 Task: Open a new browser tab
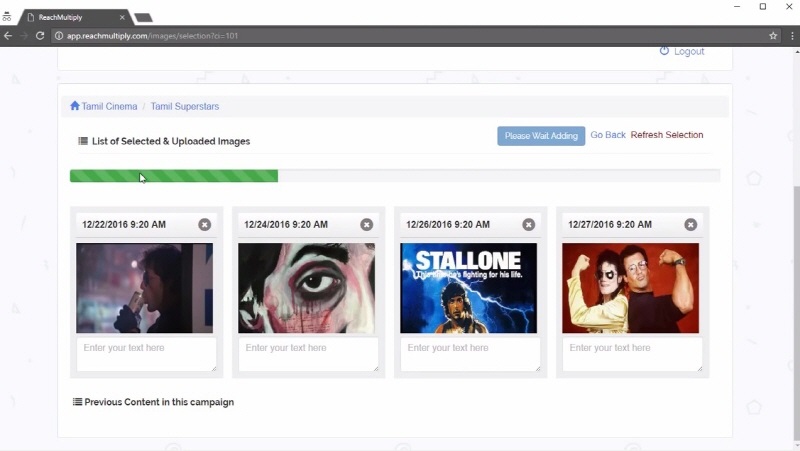(x=143, y=18)
